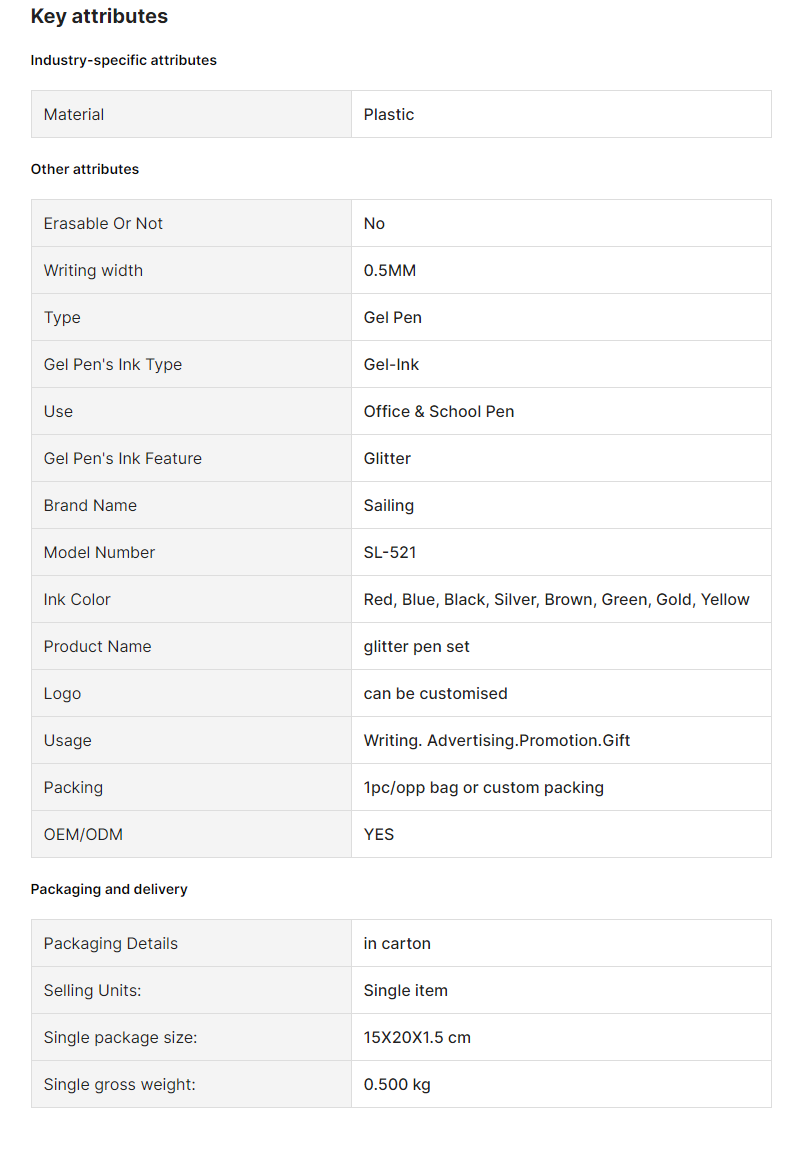The height and width of the screenshot is (1164, 796).
Task: Select the Material attribute label
Action: click(x=74, y=114)
